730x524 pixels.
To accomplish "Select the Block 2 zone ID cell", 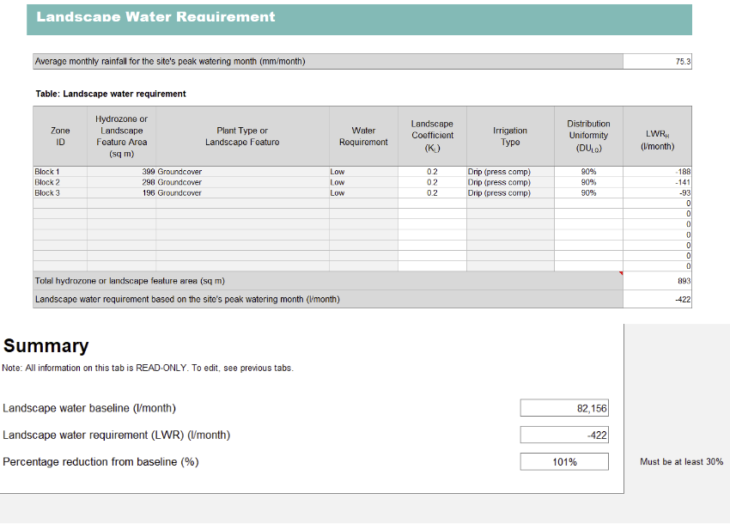I will [x=60, y=183].
